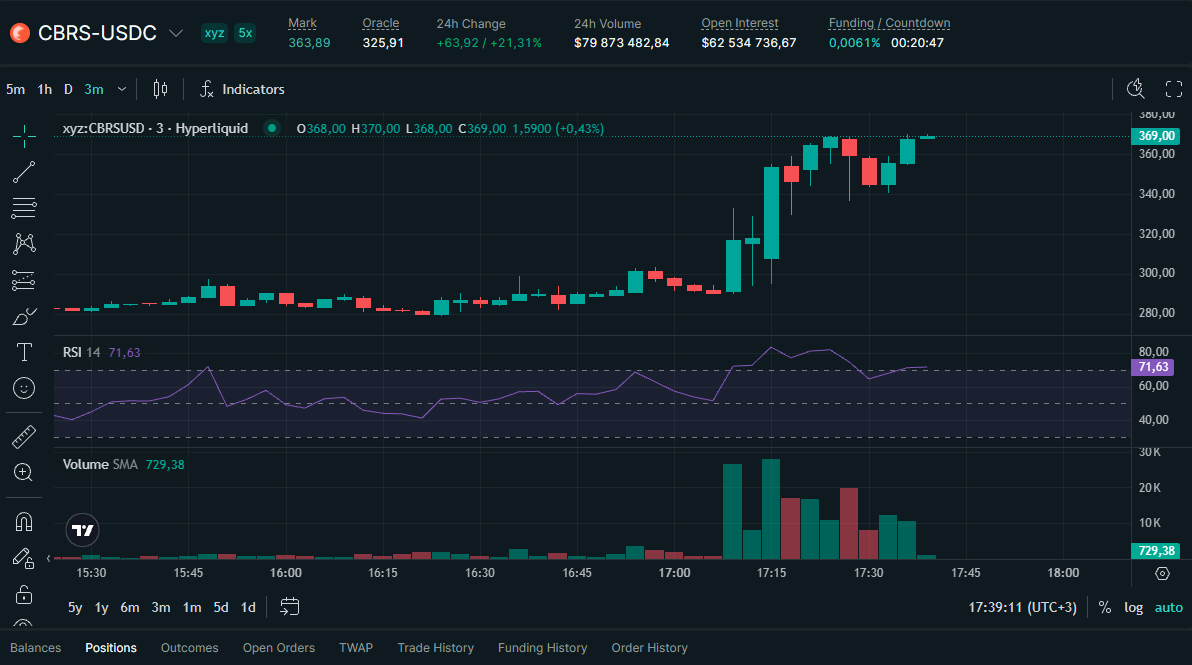Select the active 3m timeframe
This screenshot has height=665, width=1192.
pos(94,89)
